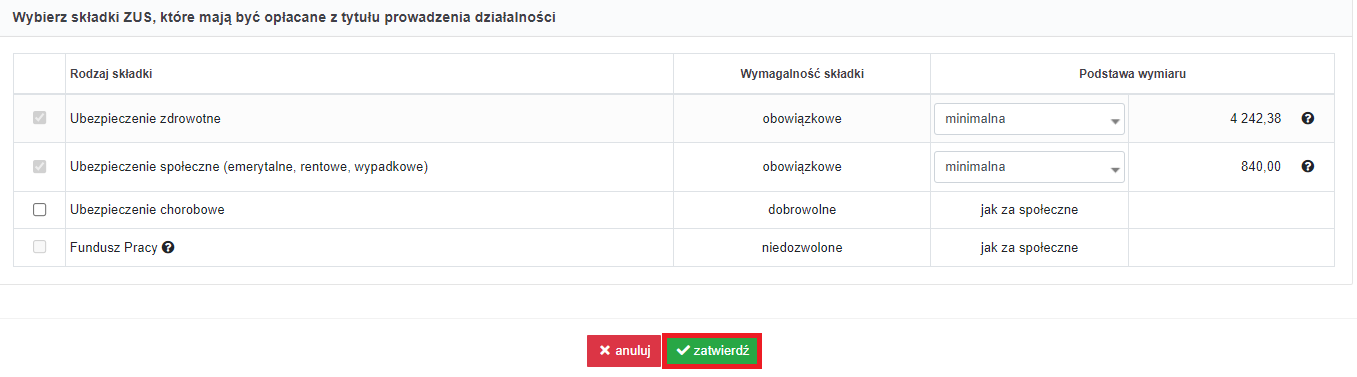Toggle Ubezpieczenie społeczne checkbox
The image size is (1357, 377).
pos(40,167)
